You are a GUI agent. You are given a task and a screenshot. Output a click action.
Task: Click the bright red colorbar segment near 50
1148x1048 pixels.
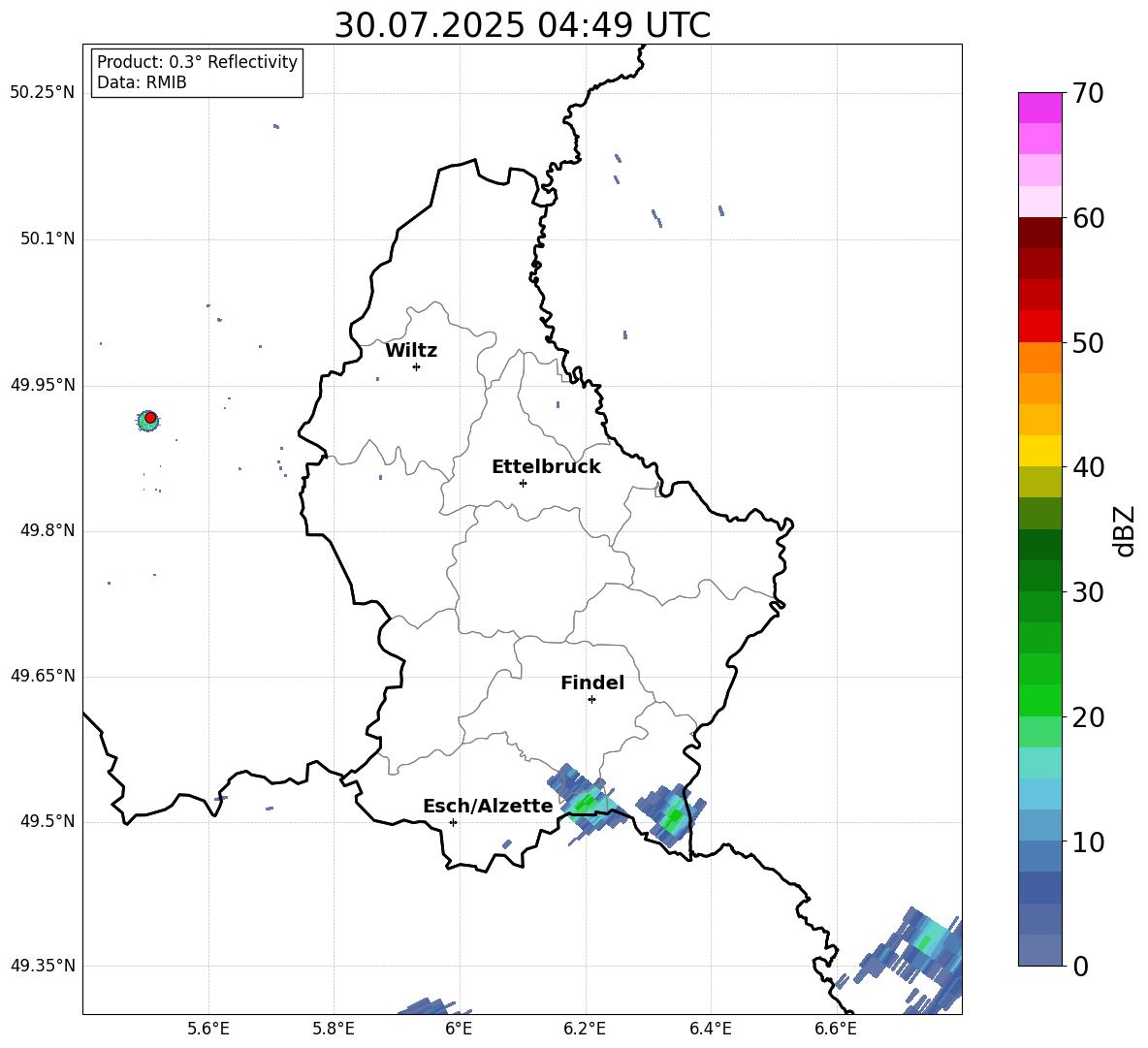point(1039,327)
